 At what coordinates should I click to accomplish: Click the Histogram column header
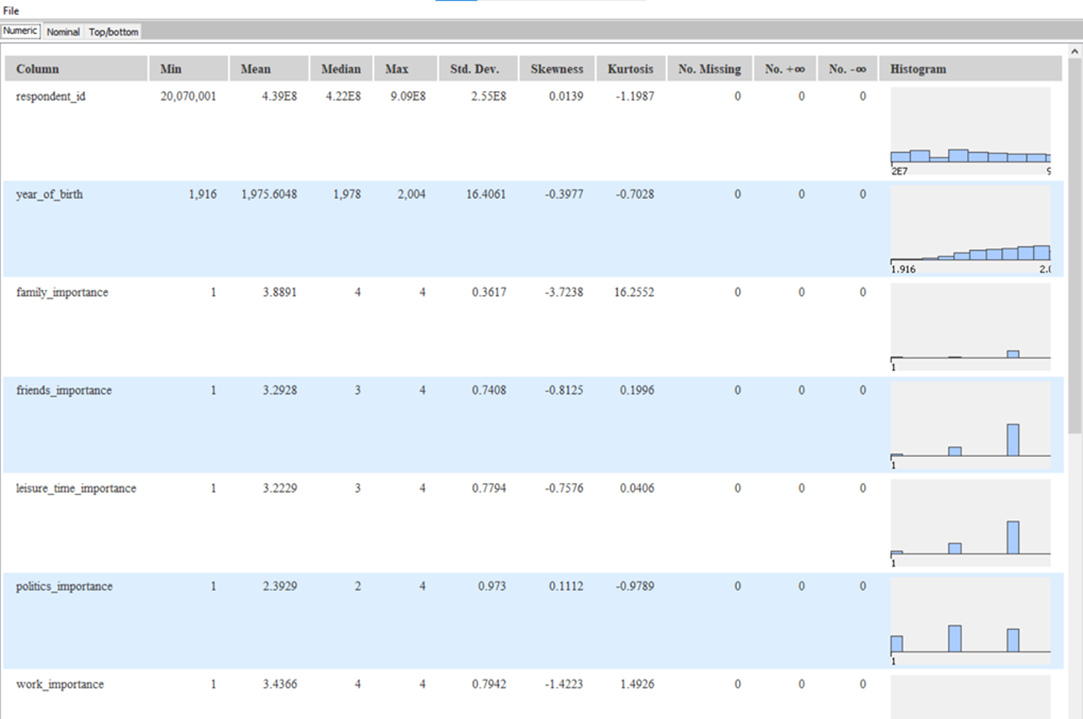[970, 69]
